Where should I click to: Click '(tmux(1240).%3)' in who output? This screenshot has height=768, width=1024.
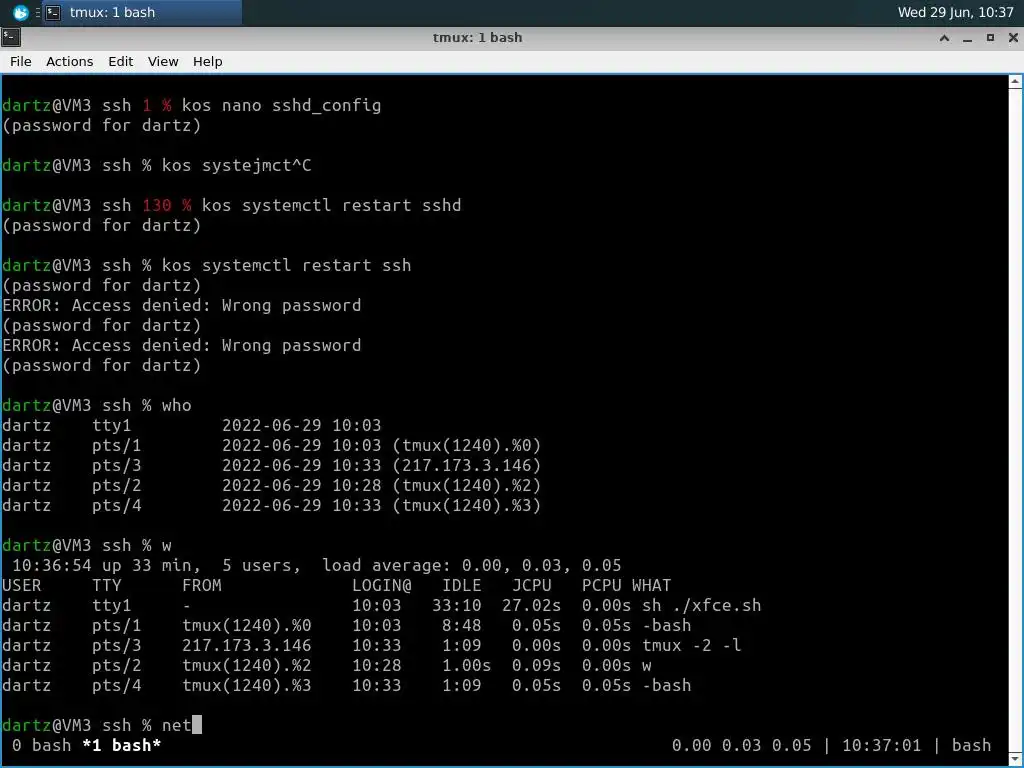click(x=467, y=505)
